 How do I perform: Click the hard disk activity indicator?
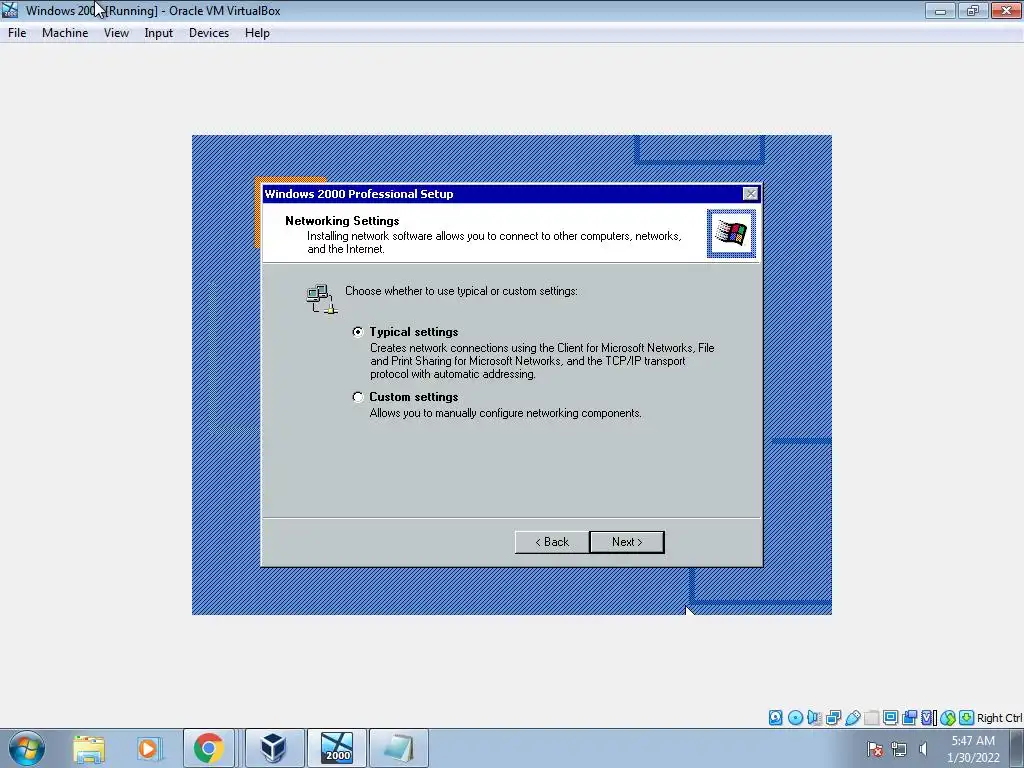775,718
